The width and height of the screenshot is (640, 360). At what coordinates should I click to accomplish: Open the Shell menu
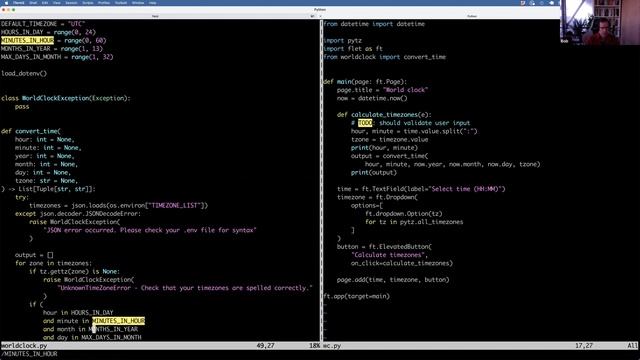pos(33,2)
